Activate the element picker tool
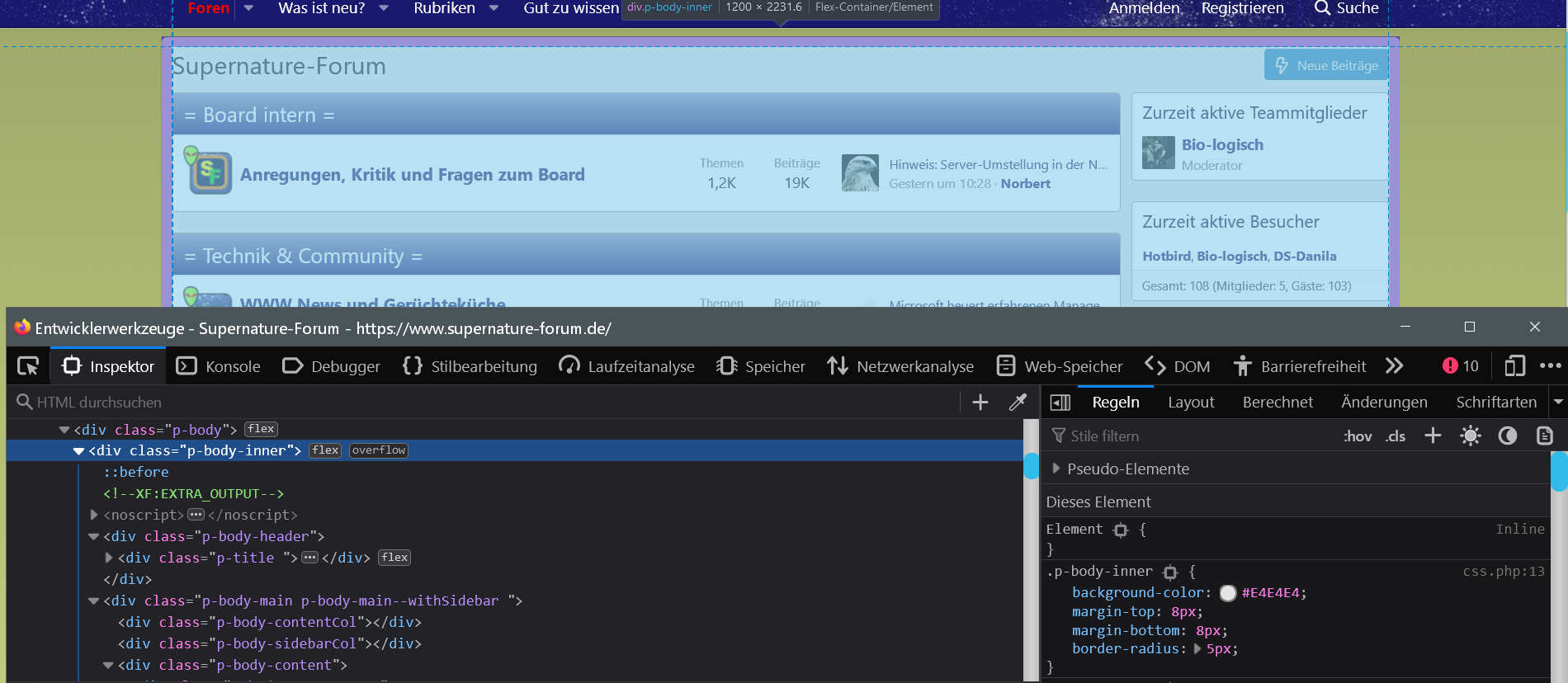Screen dimensions: 1568x683 click(x=28, y=366)
